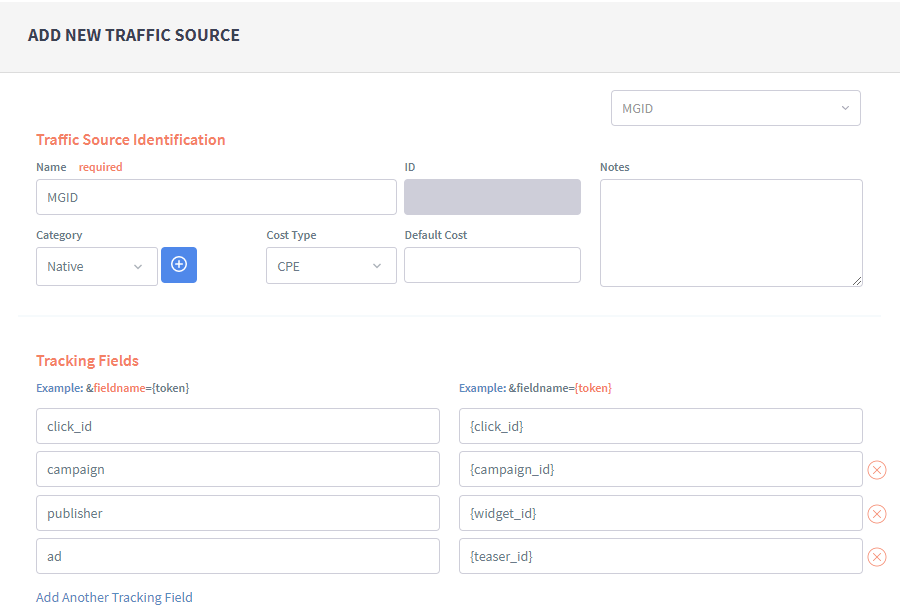Click the Traffic Source Identification heading
This screenshot has width=903, height=608.
[x=131, y=140]
